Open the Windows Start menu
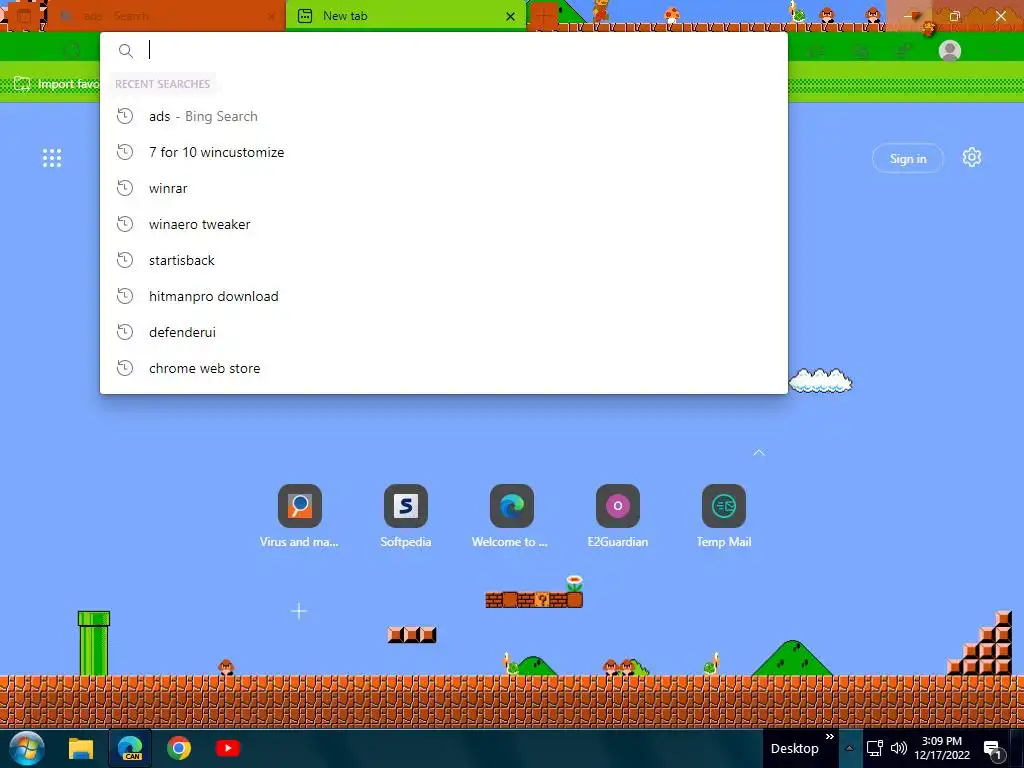The image size is (1024, 768). coord(27,748)
